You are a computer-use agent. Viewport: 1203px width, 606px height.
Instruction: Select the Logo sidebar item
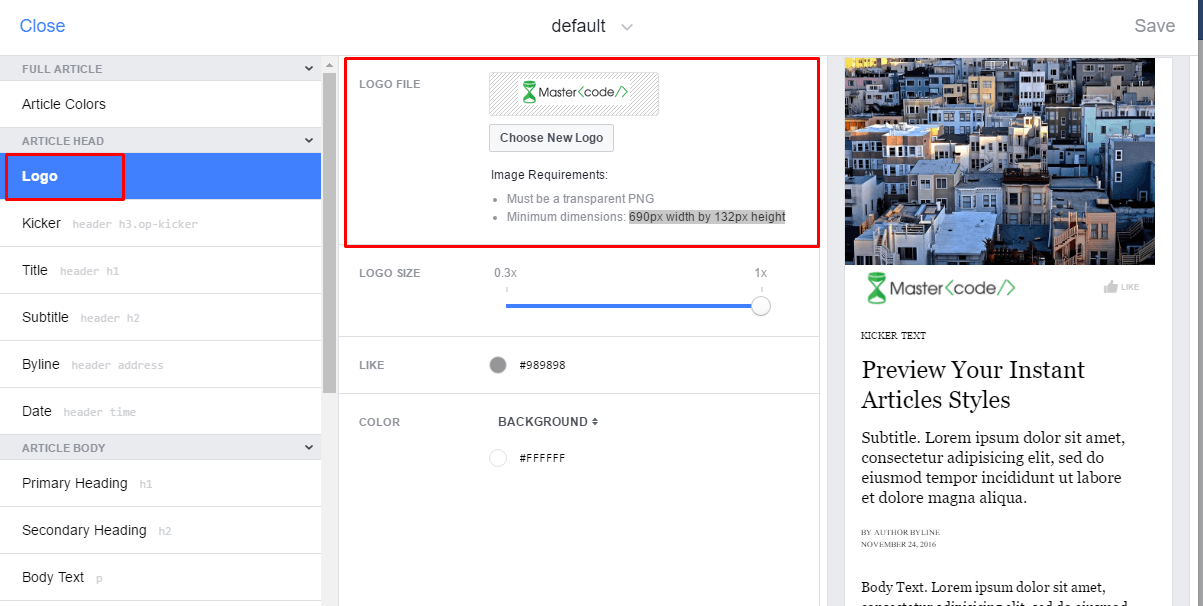point(160,176)
